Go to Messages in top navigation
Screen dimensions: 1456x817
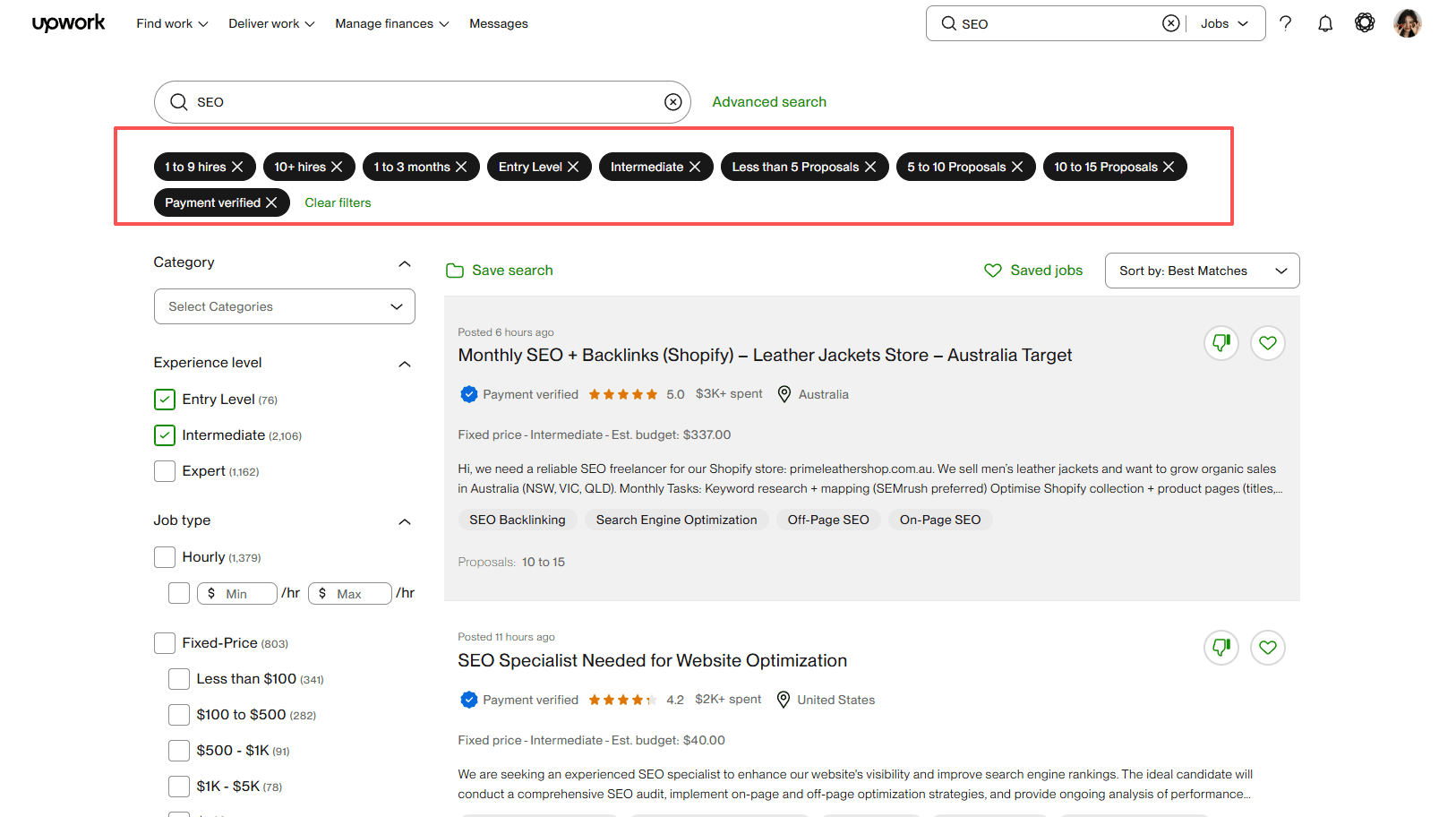click(x=498, y=23)
